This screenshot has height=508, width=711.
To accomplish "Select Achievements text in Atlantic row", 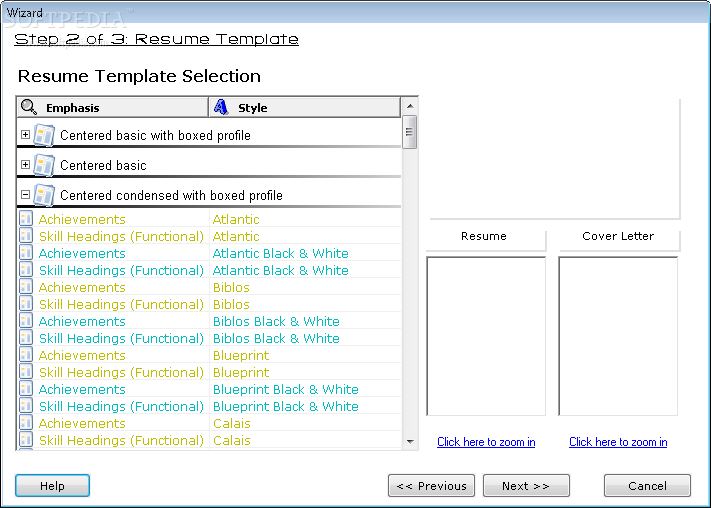I will (x=82, y=219).
